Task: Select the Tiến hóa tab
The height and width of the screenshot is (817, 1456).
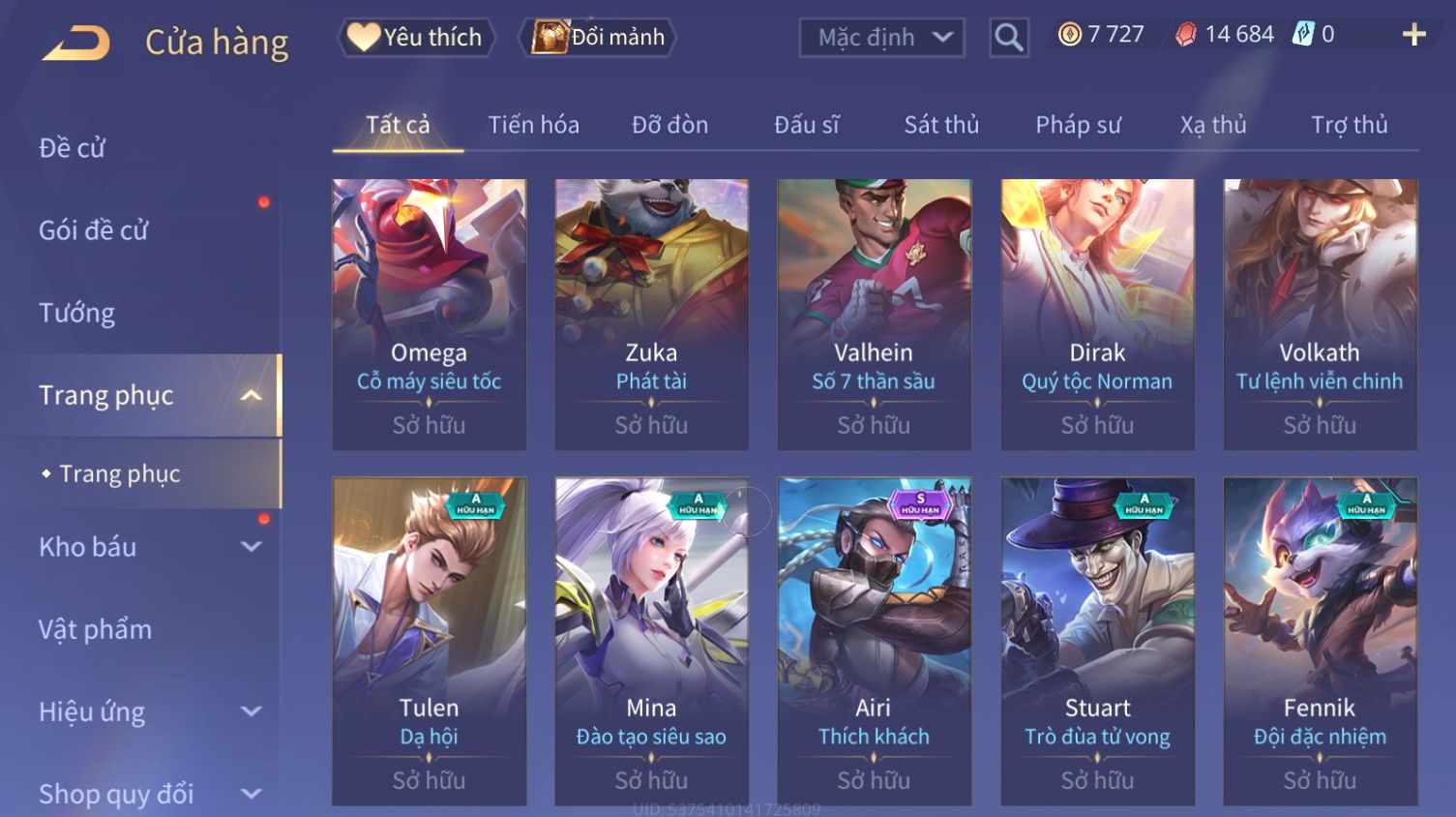Action: tap(533, 125)
